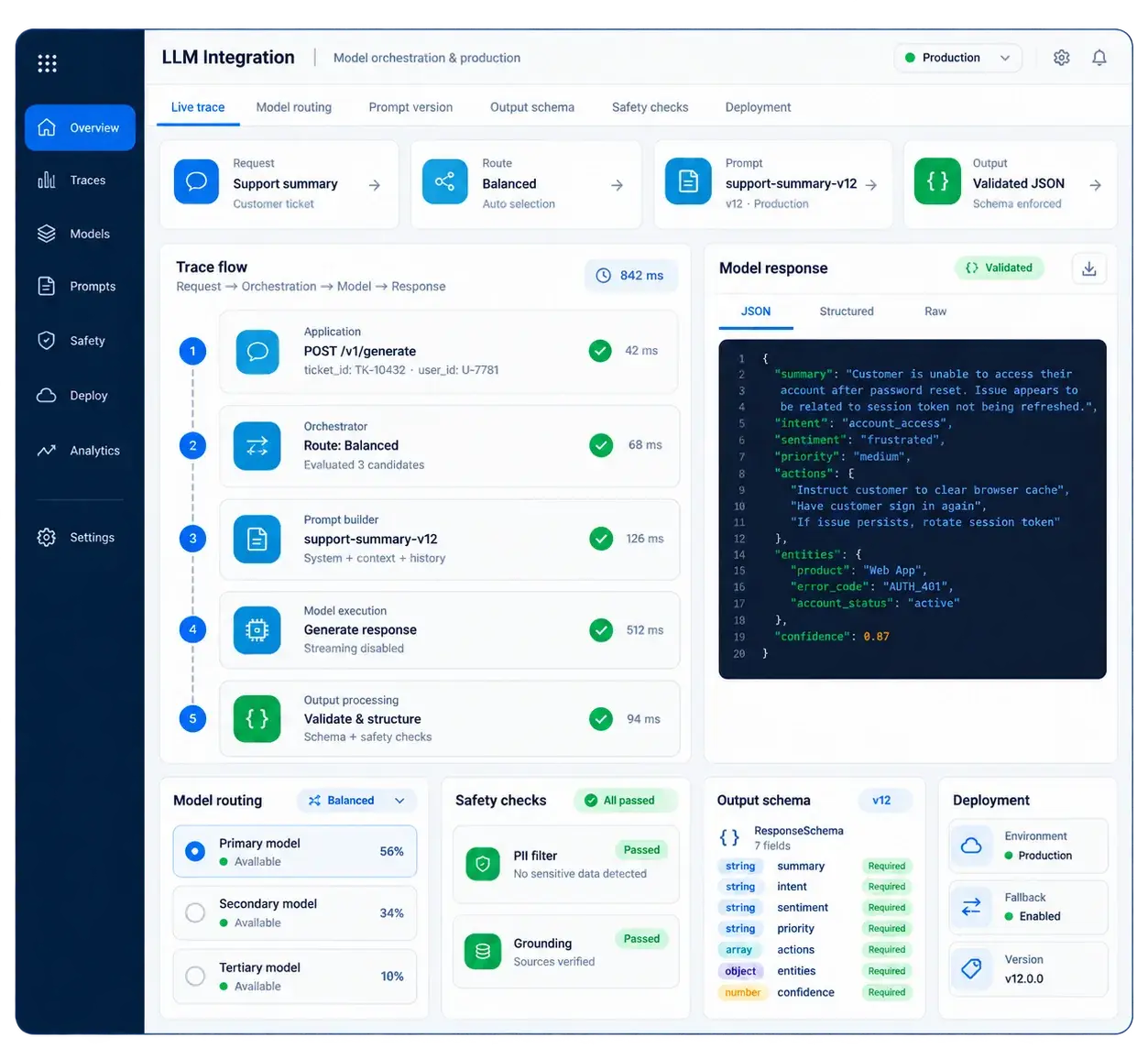Click the Grounding database icon
The height and width of the screenshot is (1048, 1148).
(x=483, y=952)
